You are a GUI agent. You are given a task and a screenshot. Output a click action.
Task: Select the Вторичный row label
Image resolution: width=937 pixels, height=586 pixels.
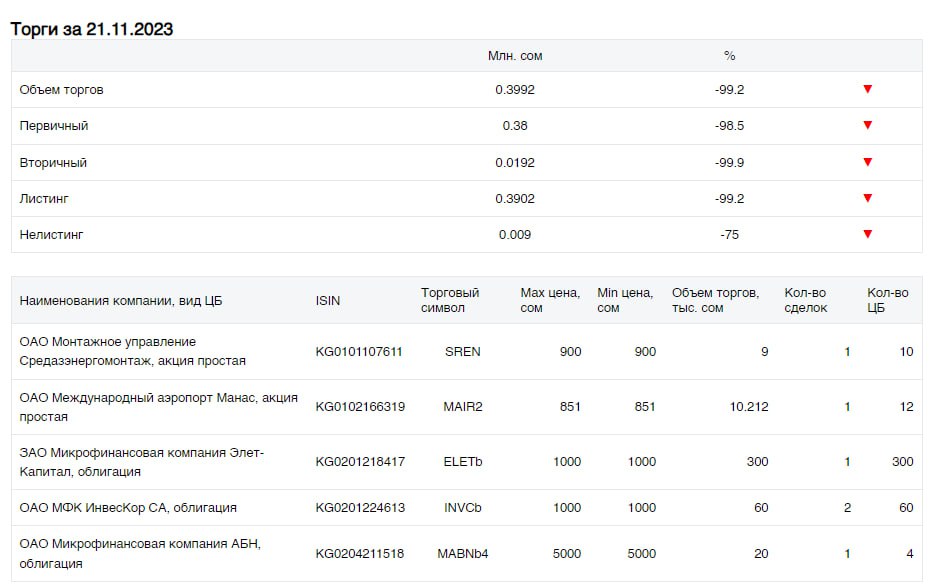pos(53,162)
